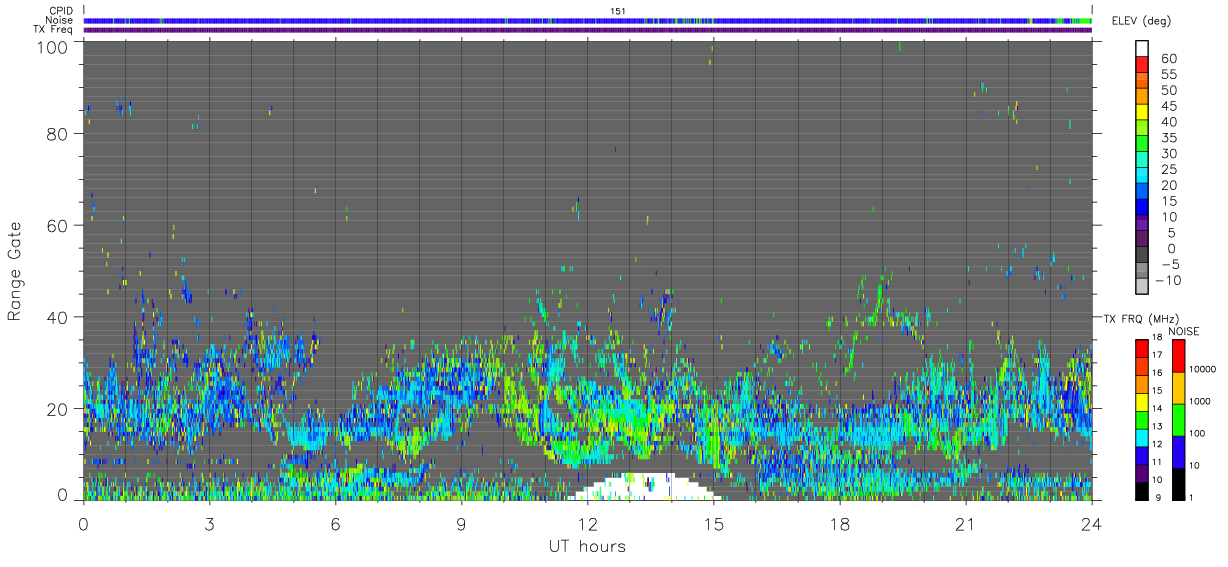The height and width of the screenshot is (567, 1228).
Task: Click the 6 tick label on UT axis
Action: pyautogui.click(x=335, y=524)
